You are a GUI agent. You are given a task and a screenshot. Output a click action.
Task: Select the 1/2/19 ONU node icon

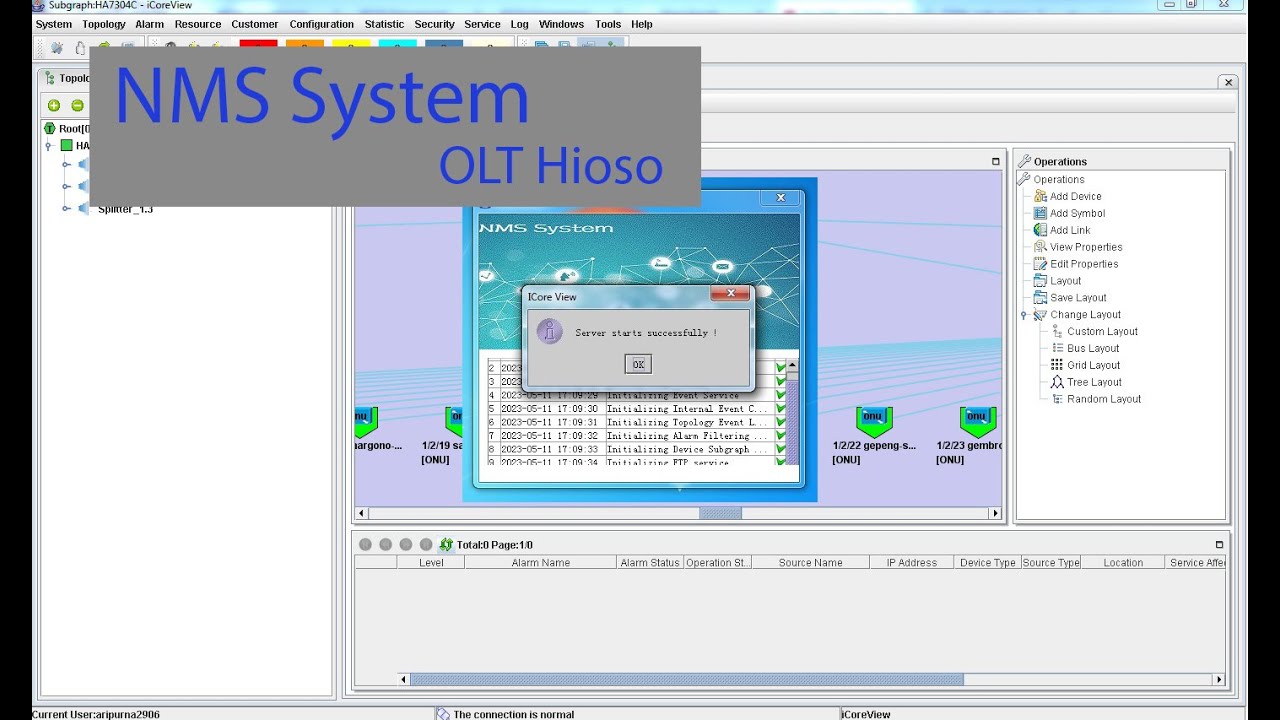tap(454, 420)
